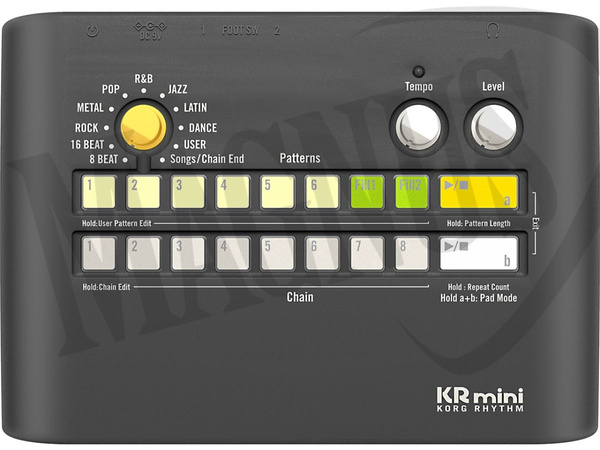Tap Chain pad 6
Image resolution: width=600 pixels, height=450 pixels.
(x=322, y=253)
